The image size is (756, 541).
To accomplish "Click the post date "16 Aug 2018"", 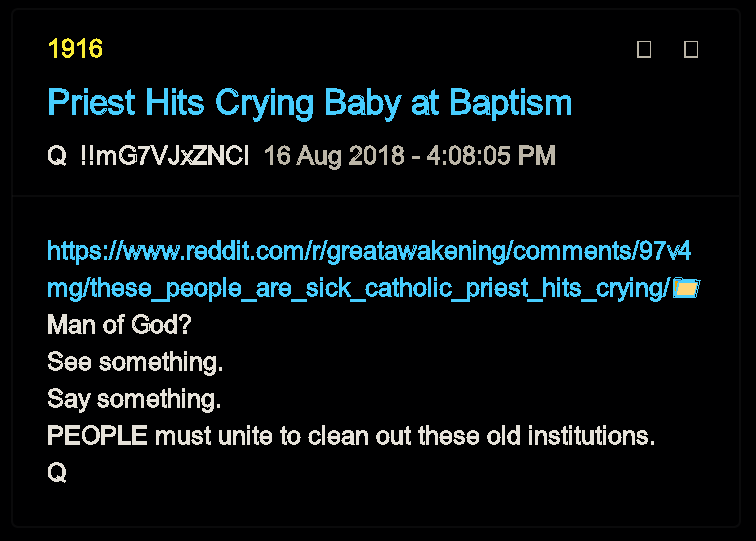I will (x=333, y=156).
